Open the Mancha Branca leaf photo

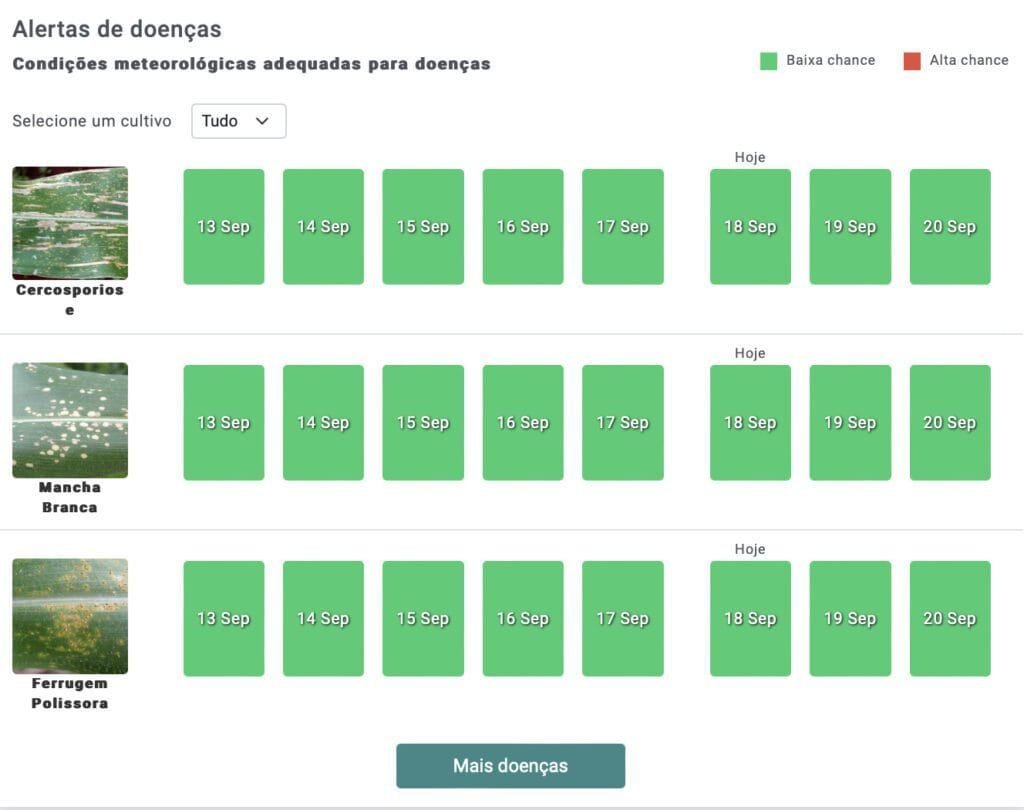pos(70,420)
